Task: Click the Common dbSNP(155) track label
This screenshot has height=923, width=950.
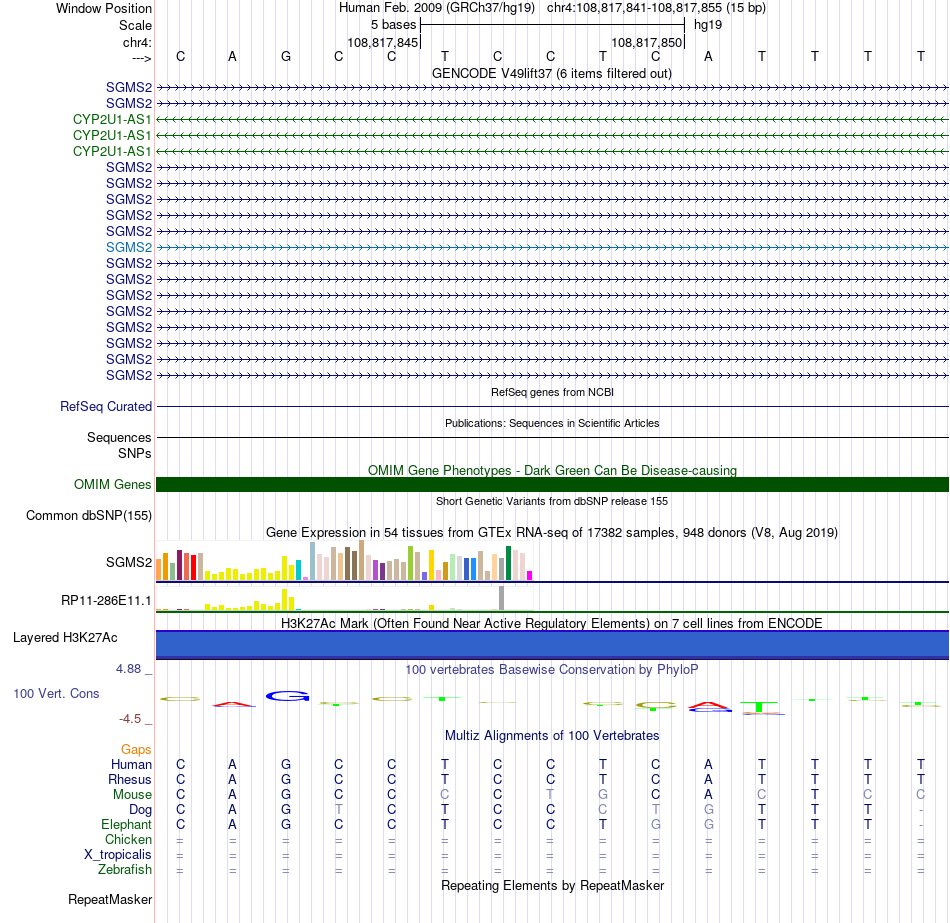Action: 89,516
